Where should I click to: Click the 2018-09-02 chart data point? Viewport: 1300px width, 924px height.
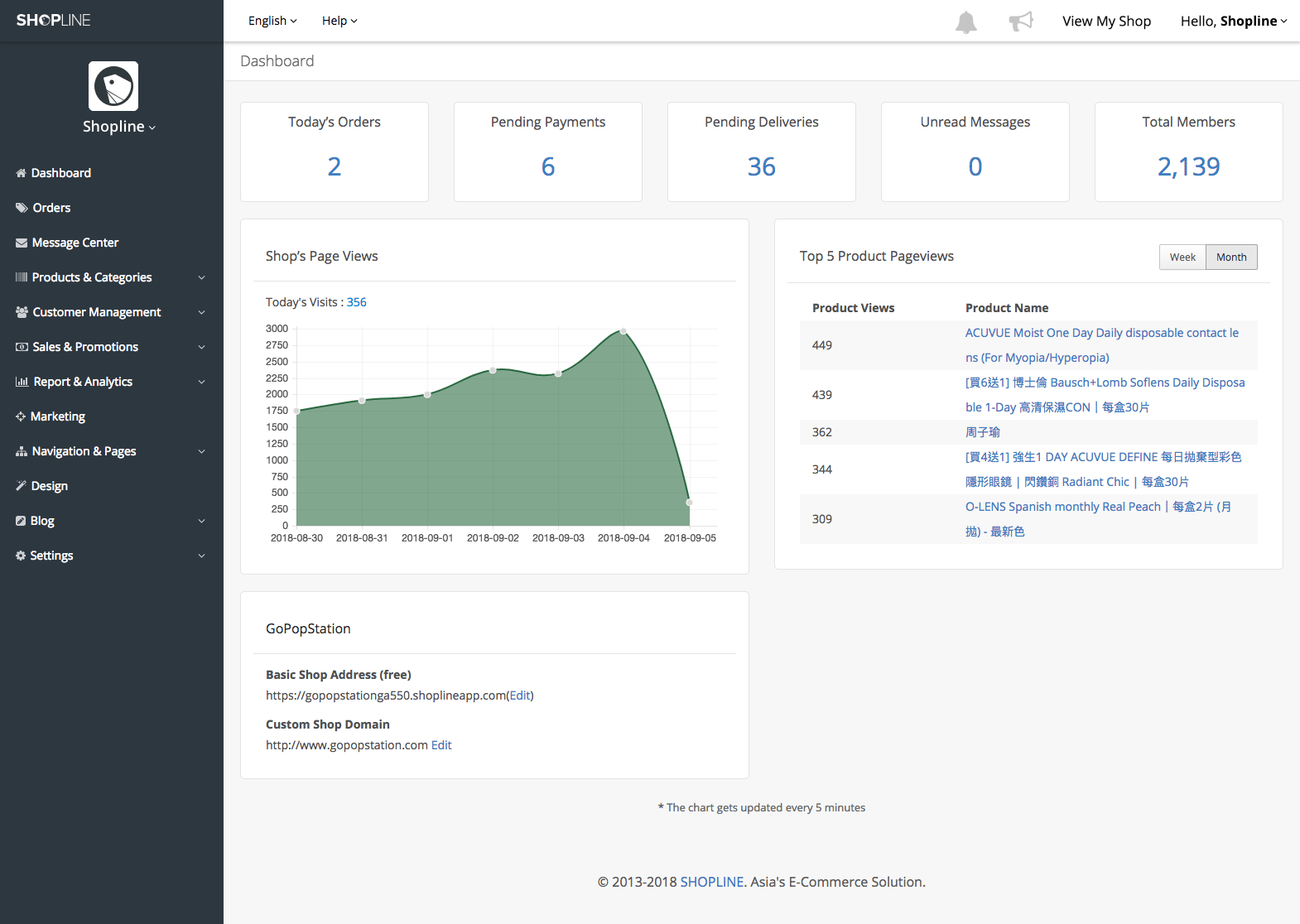point(493,370)
